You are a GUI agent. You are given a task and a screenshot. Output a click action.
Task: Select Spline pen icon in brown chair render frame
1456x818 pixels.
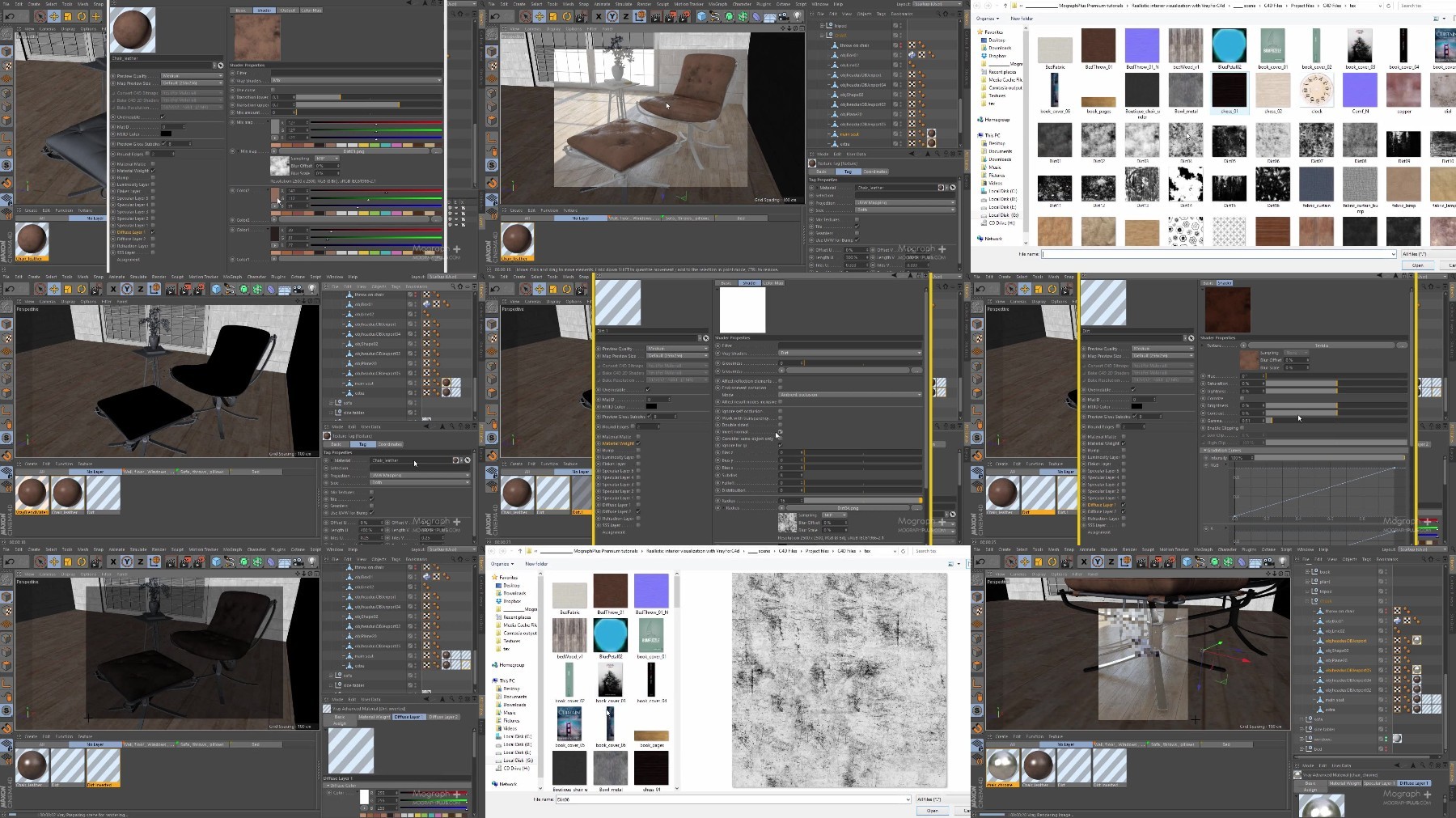714,16
